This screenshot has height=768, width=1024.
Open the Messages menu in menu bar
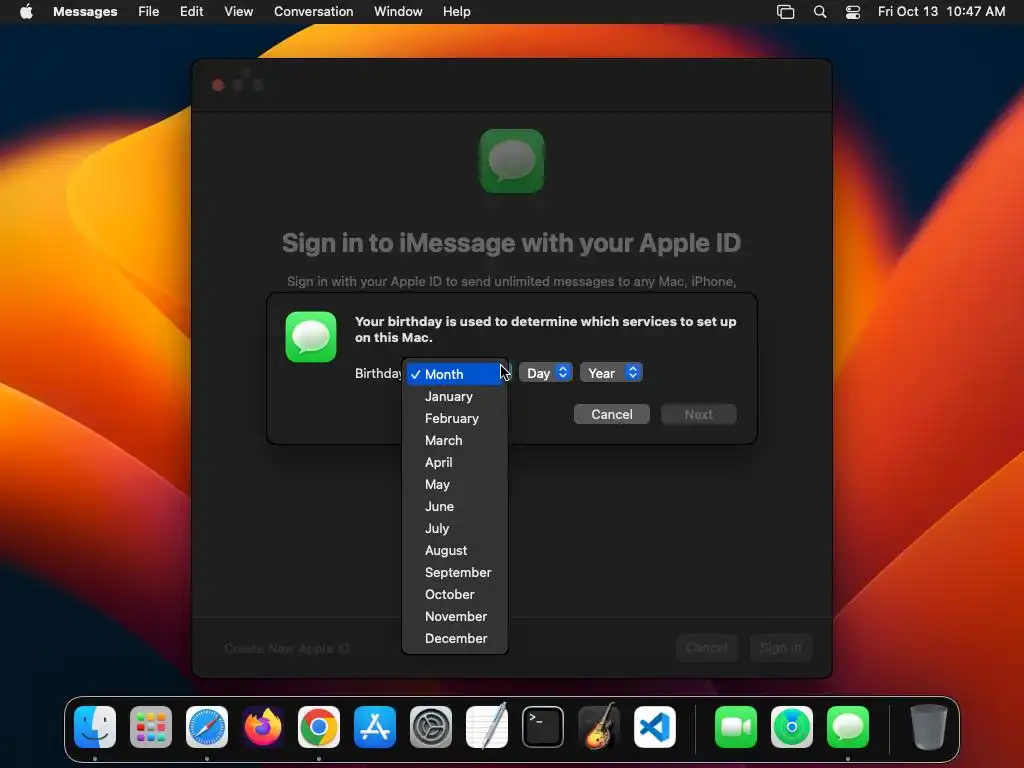click(x=85, y=12)
